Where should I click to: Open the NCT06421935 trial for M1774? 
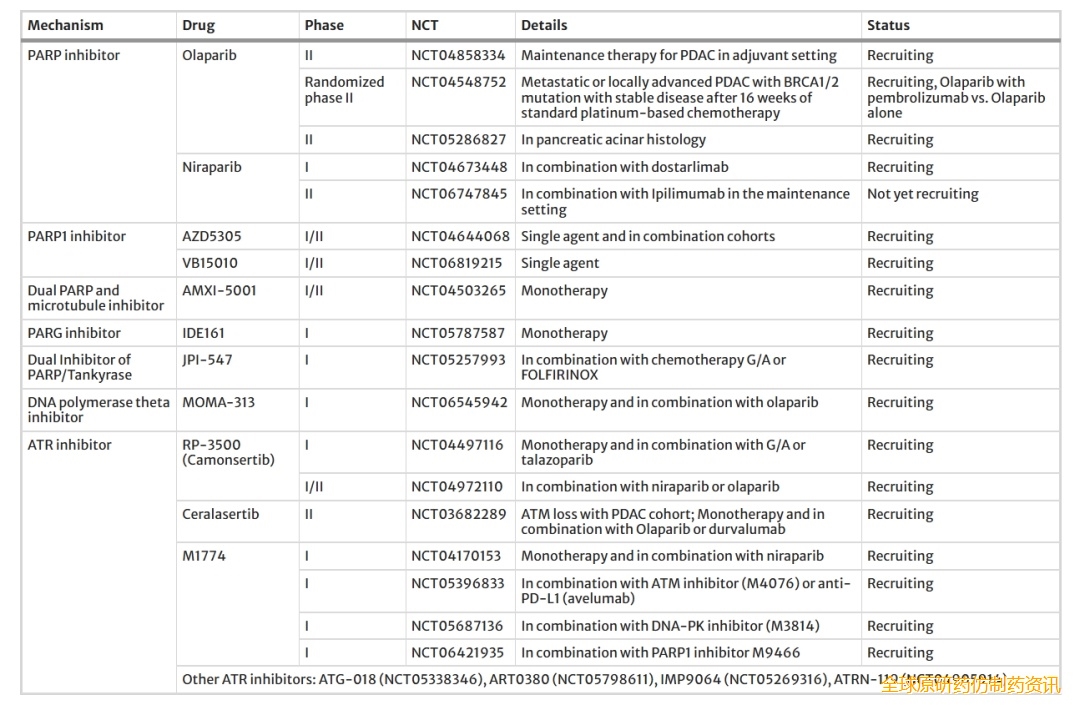tap(458, 653)
